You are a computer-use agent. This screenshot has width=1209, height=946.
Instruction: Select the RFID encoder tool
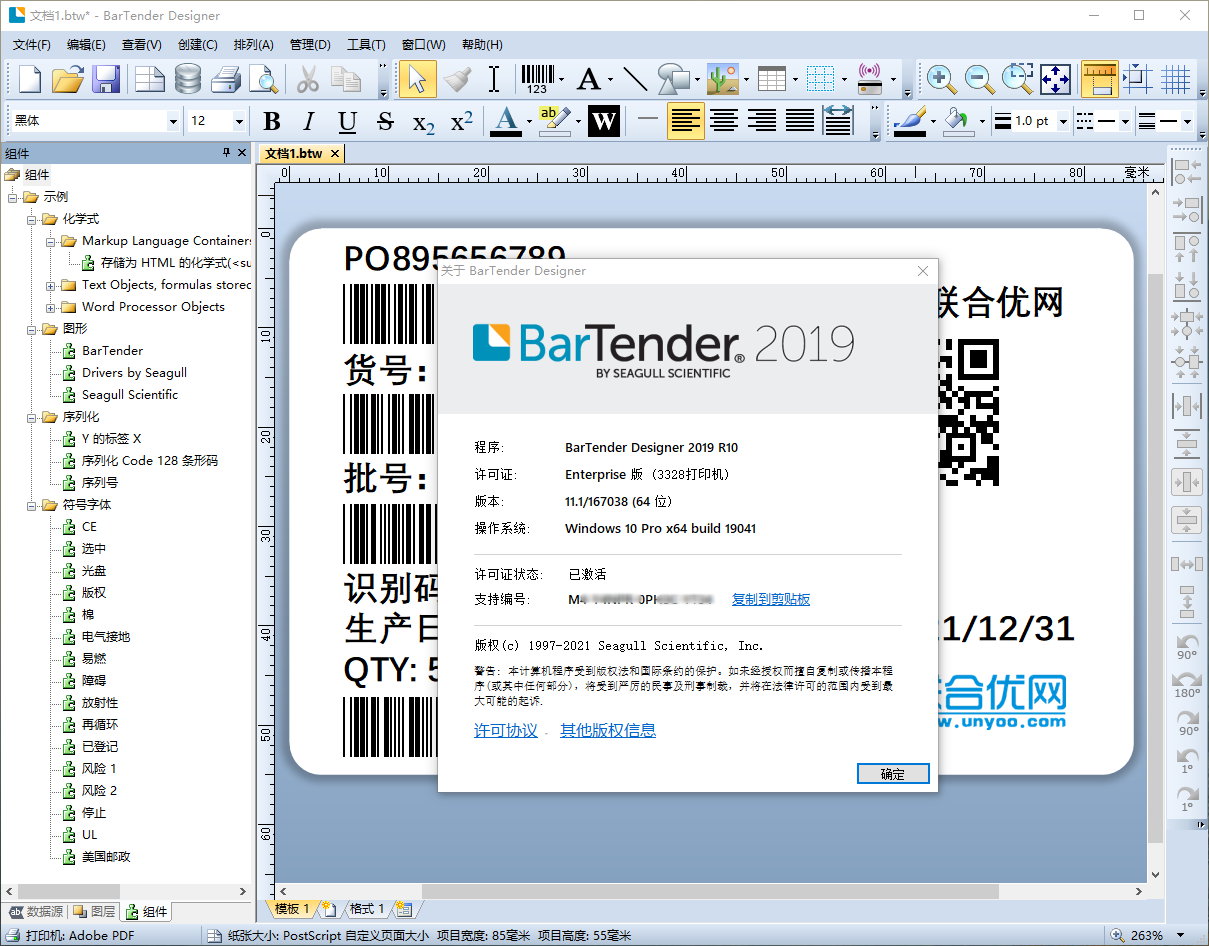click(x=869, y=79)
